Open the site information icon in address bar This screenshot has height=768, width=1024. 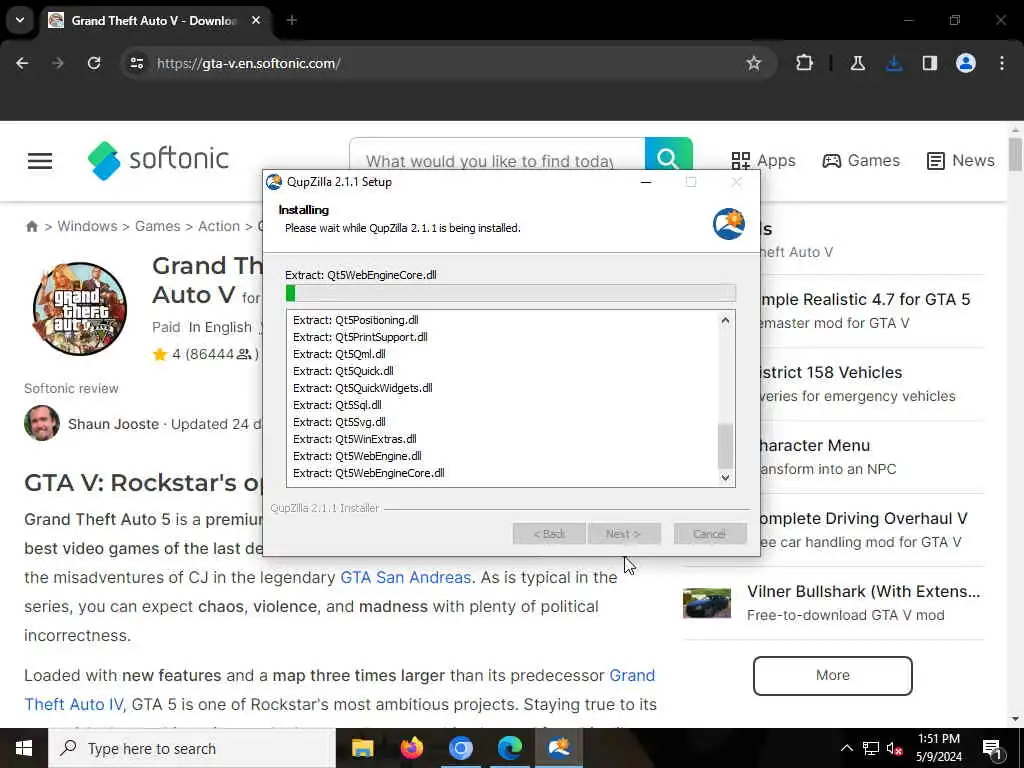pyautogui.click(x=136, y=63)
